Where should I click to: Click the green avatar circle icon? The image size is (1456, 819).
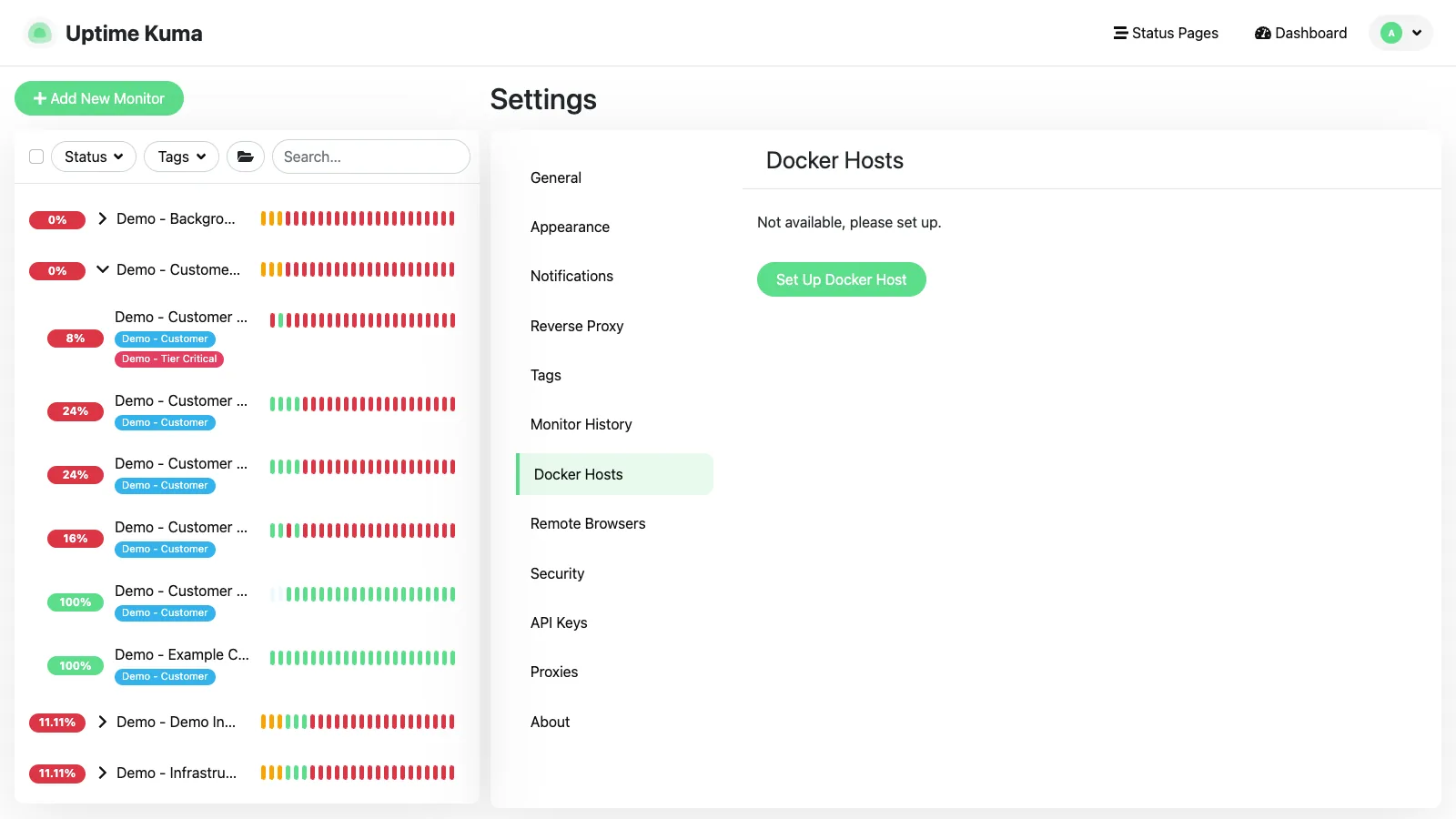coord(1391,33)
